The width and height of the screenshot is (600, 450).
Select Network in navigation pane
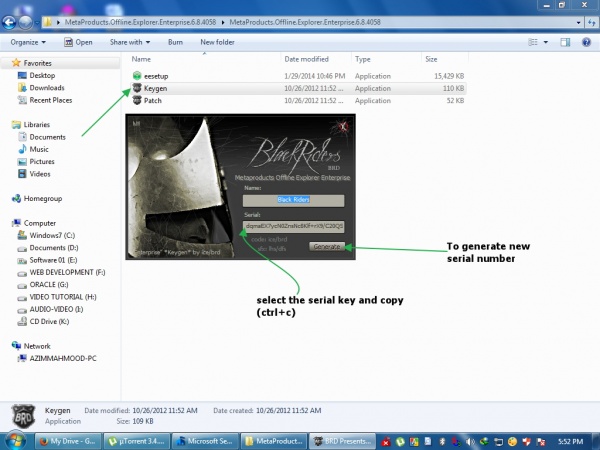37,346
